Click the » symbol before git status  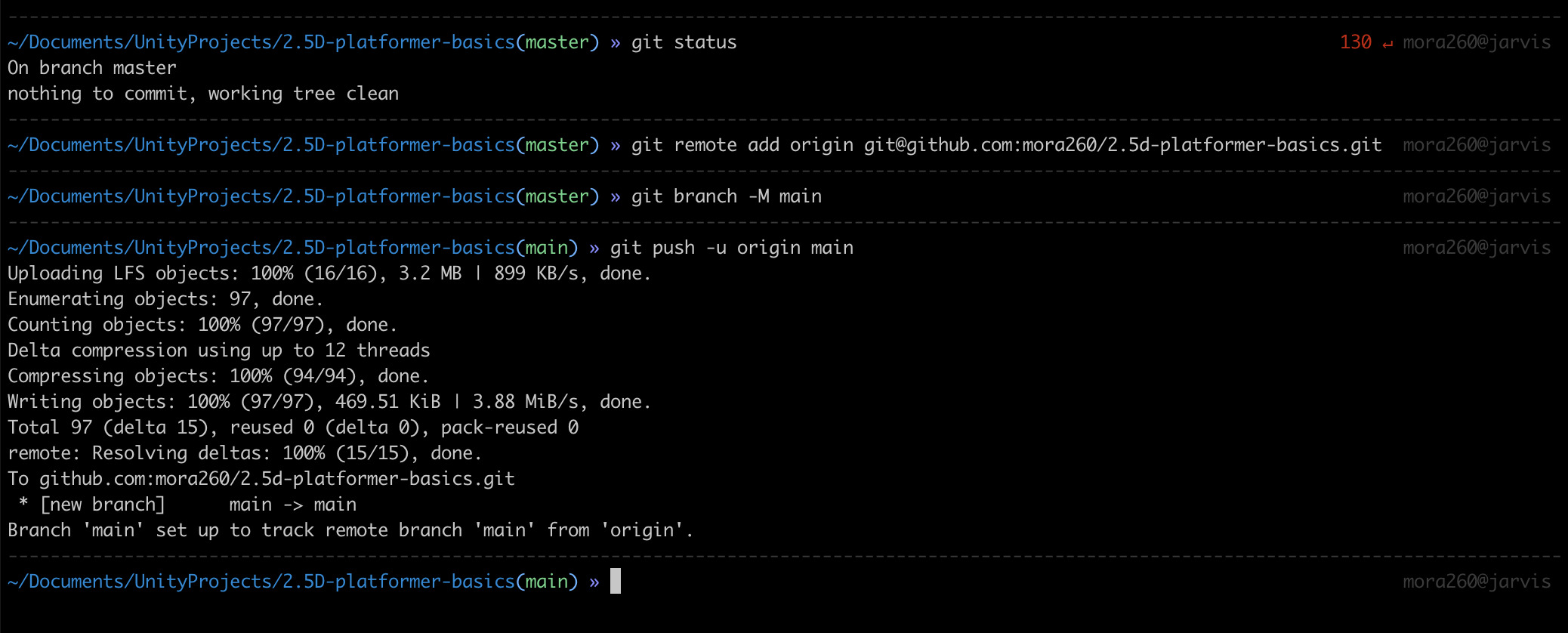click(x=616, y=43)
